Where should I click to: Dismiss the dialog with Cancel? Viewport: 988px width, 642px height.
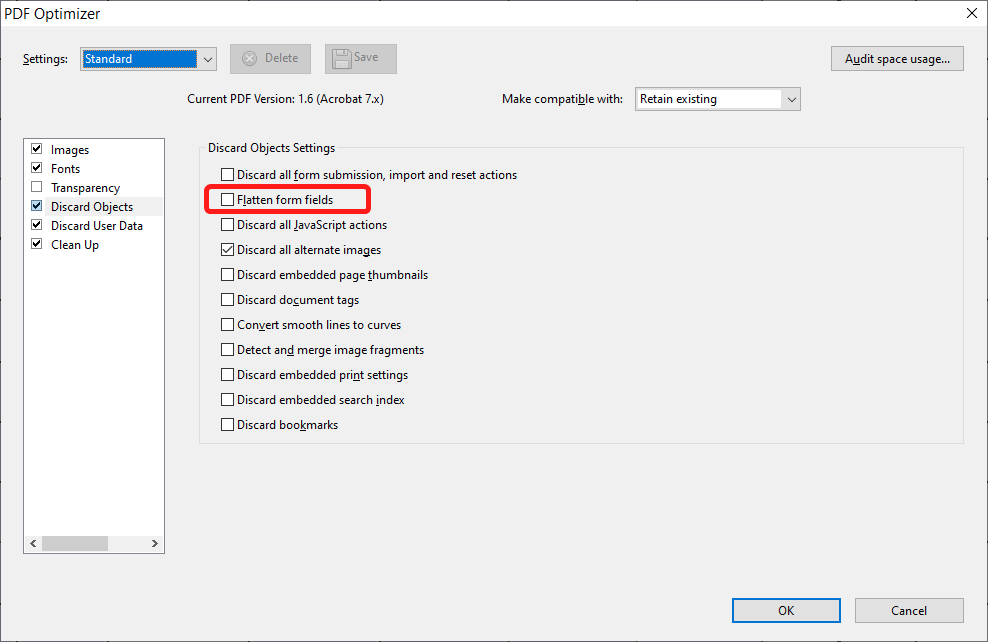[909, 610]
